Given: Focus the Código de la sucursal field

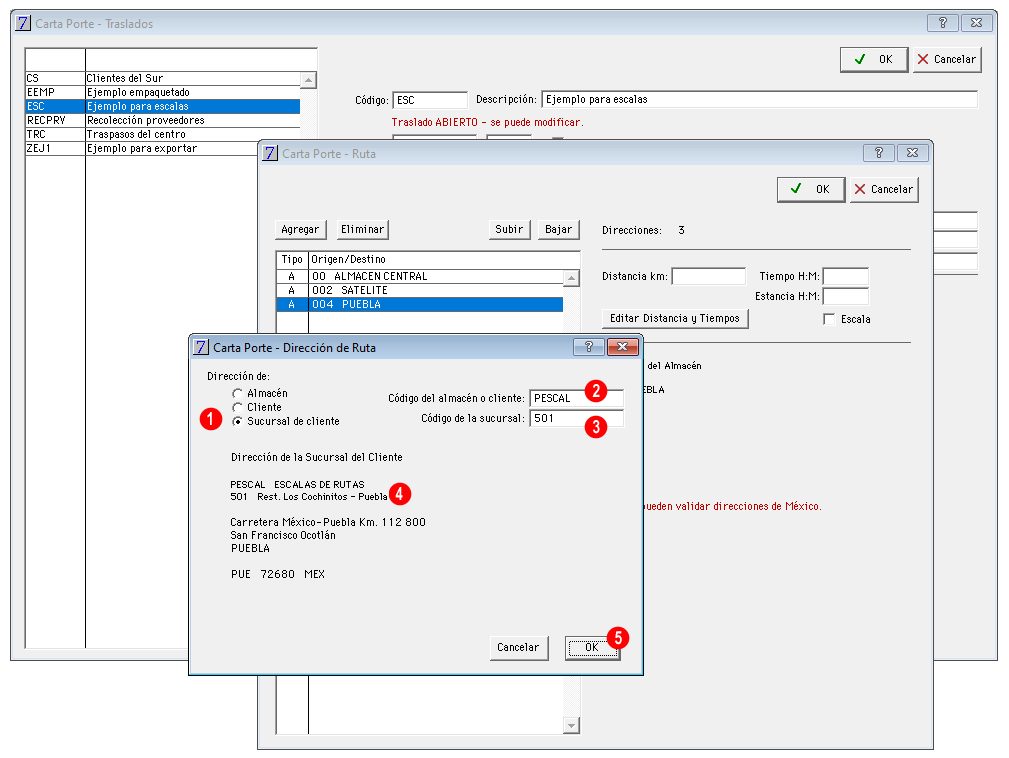Looking at the screenshot, I should click(x=577, y=418).
